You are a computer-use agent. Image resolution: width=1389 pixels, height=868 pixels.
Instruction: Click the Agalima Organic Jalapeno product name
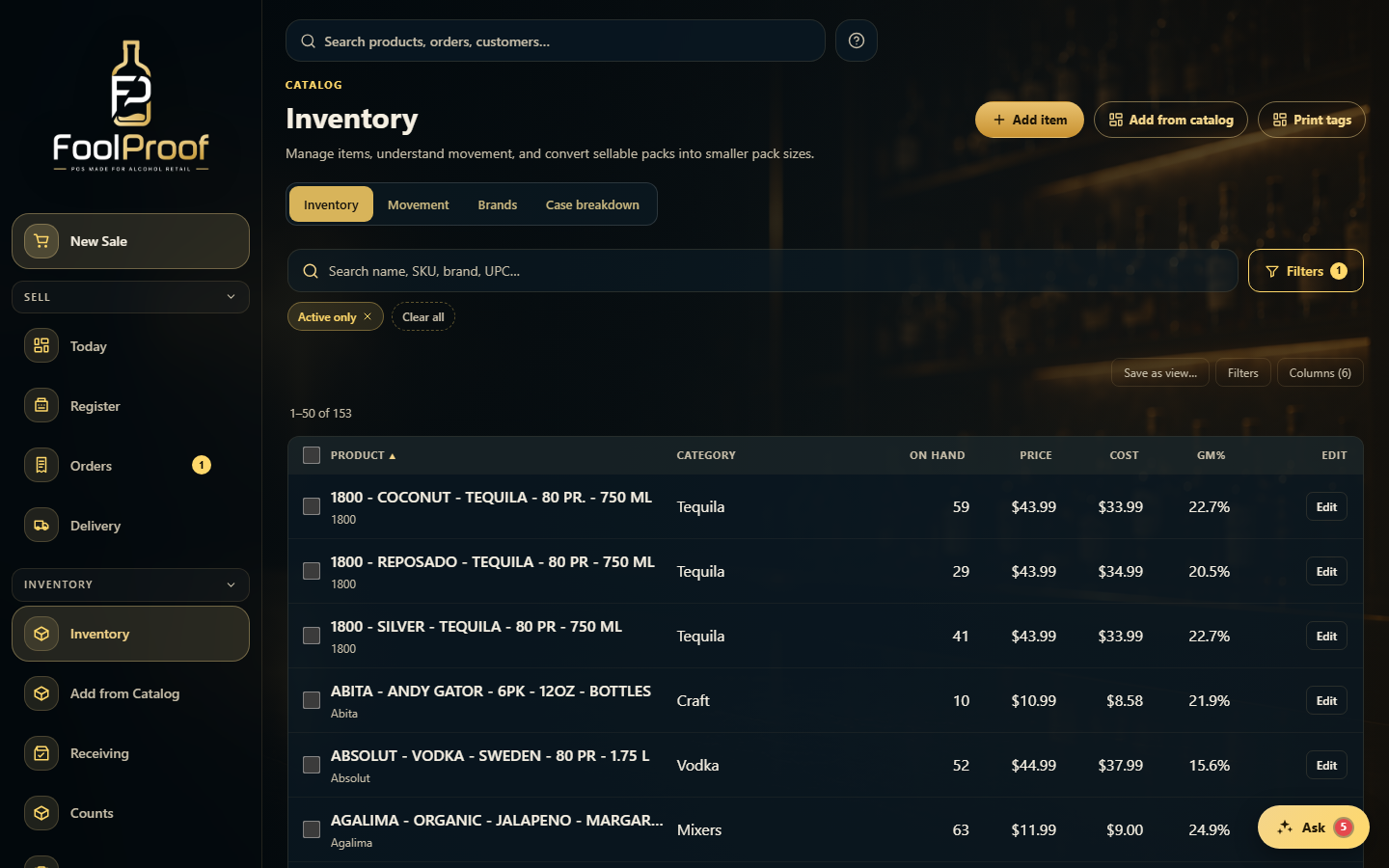click(x=497, y=820)
